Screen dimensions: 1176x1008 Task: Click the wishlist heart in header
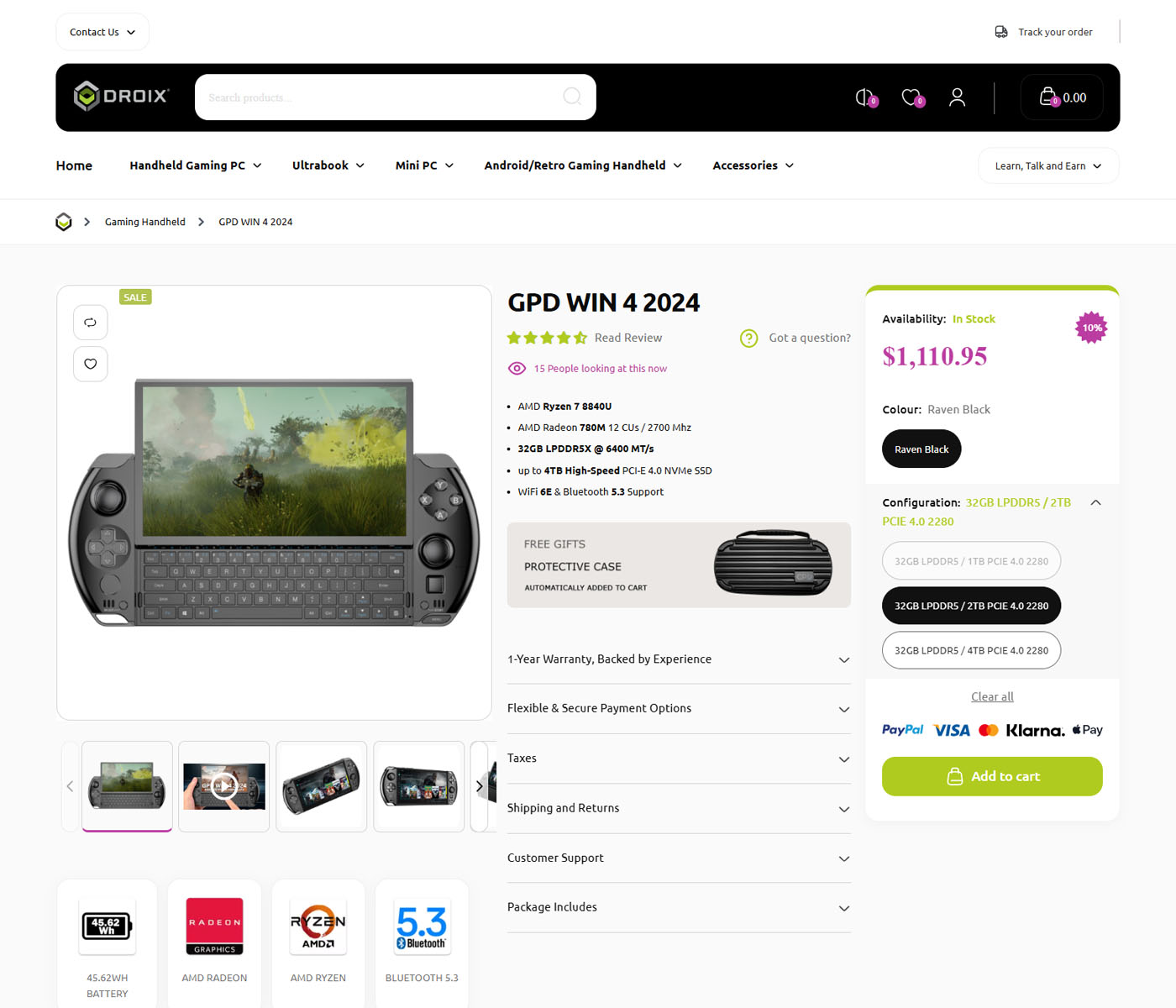coord(912,97)
